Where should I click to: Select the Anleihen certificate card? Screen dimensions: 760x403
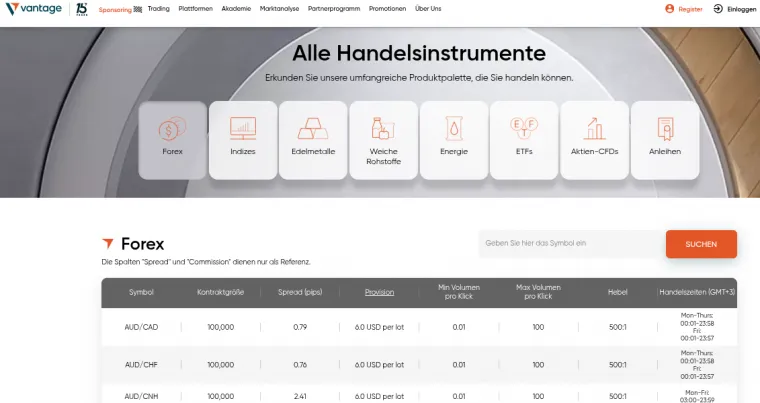tap(665, 140)
